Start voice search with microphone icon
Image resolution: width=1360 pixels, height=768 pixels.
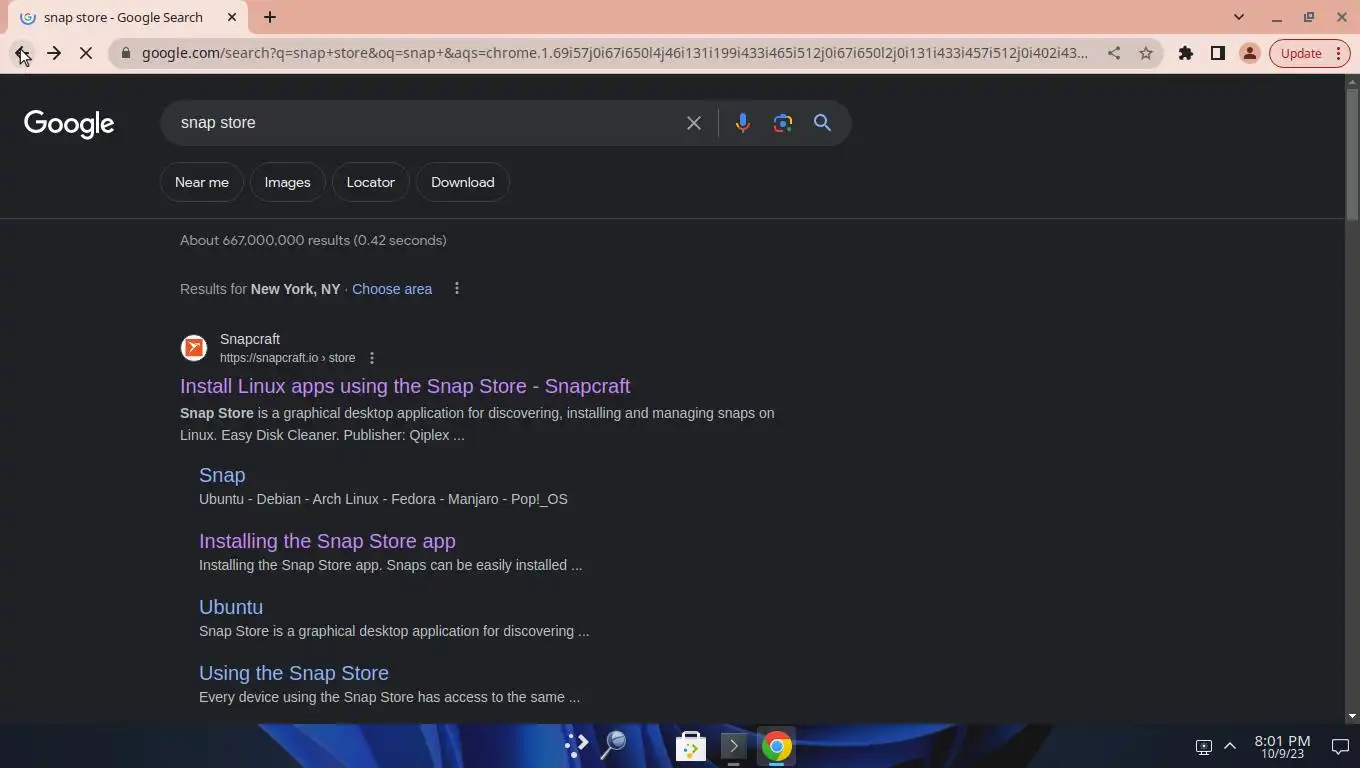(x=742, y=123)
